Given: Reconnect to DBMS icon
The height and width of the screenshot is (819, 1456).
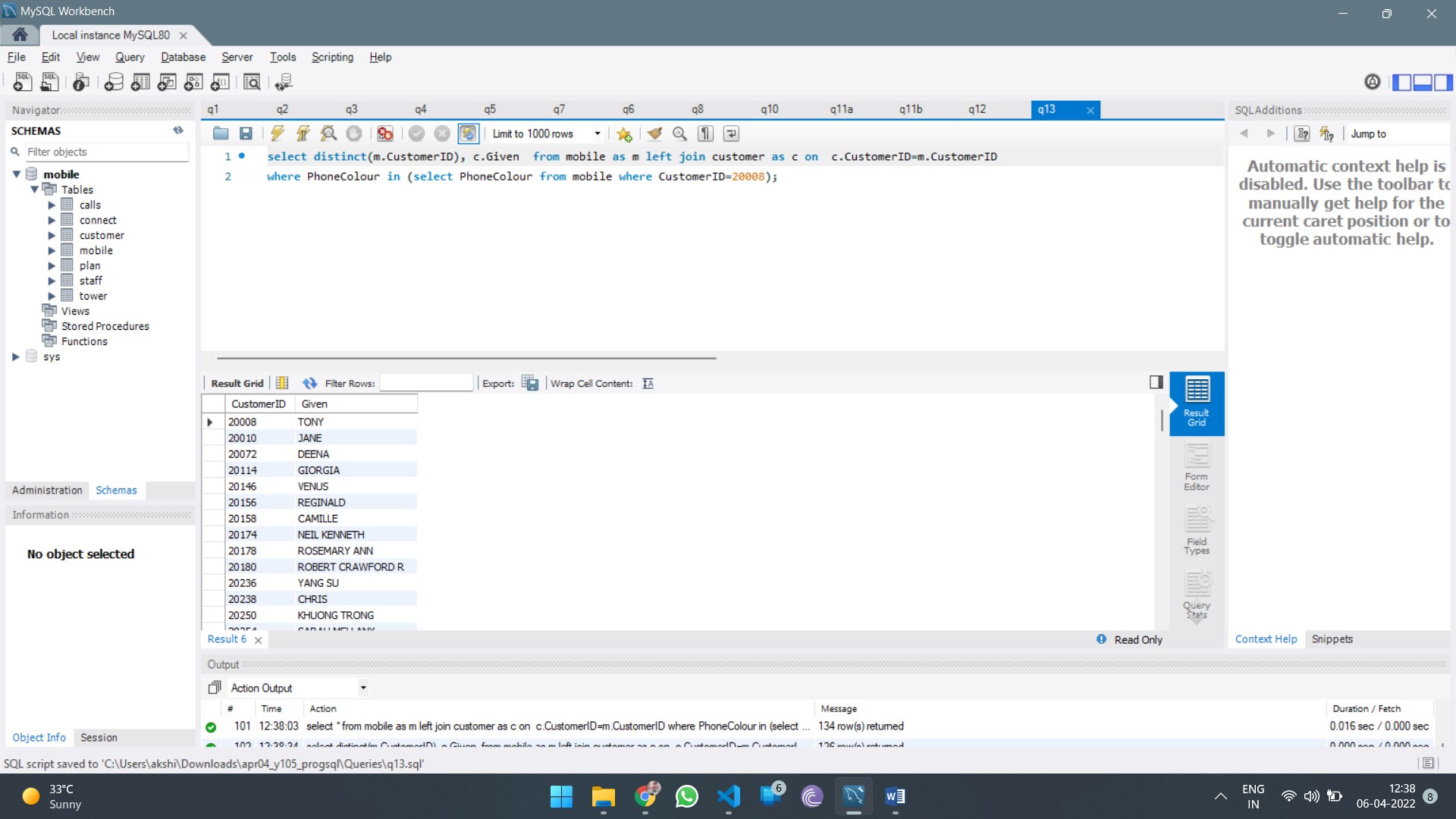Looking at the screenshot, I should (284, 82).
